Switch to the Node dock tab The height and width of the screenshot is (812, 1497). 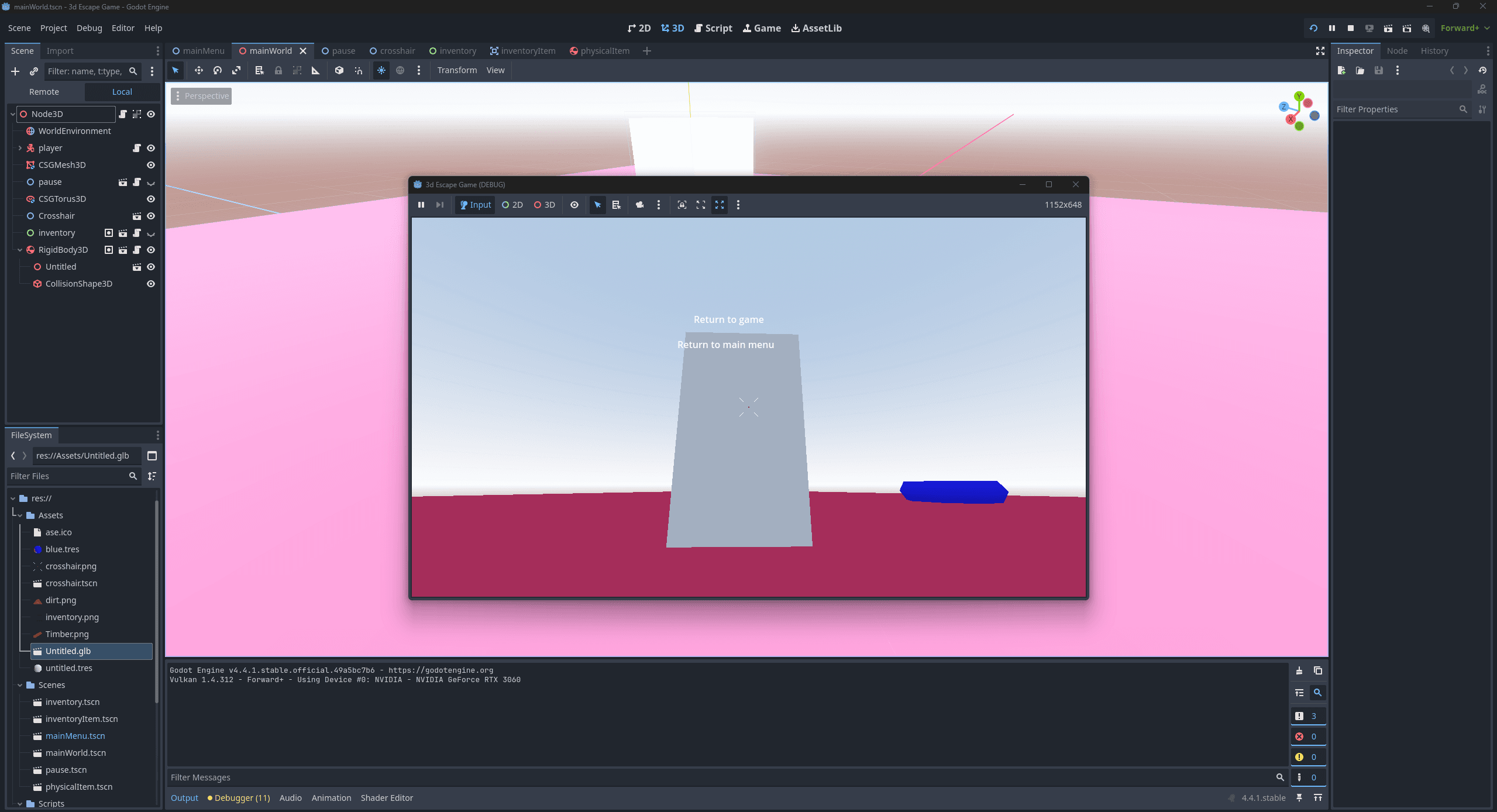pyautogui.click(x=1397, y=51)
